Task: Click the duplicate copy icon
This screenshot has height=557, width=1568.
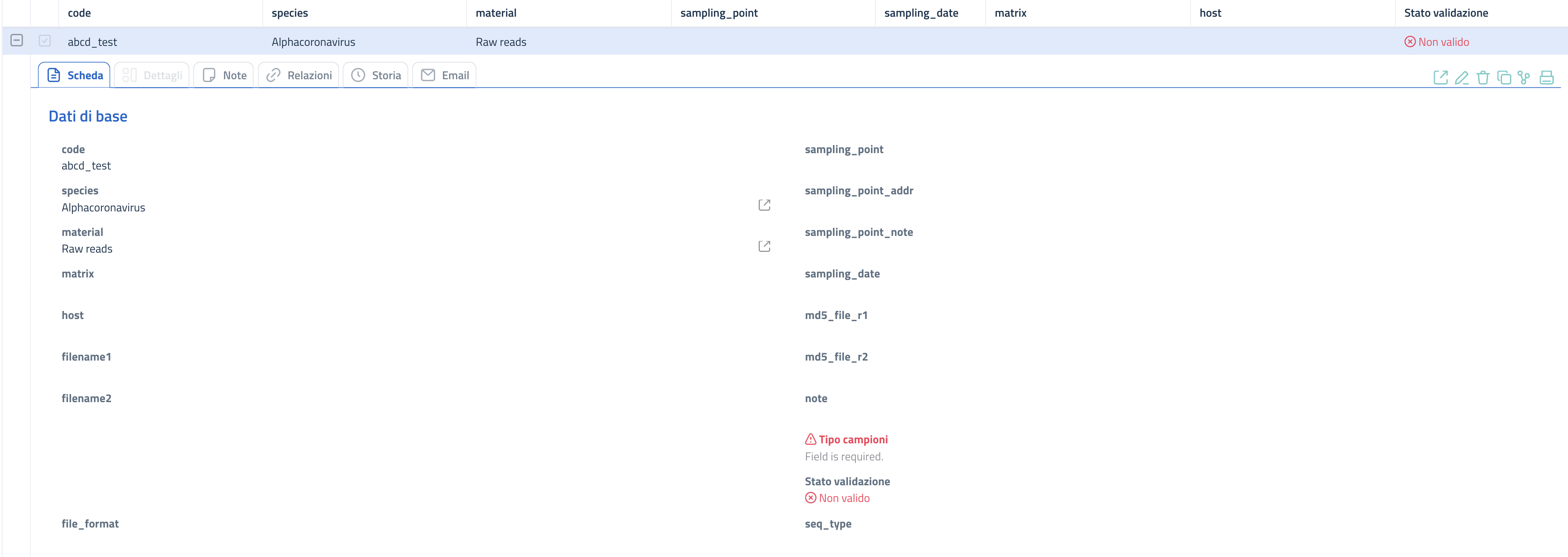Action: point(1504,77)
